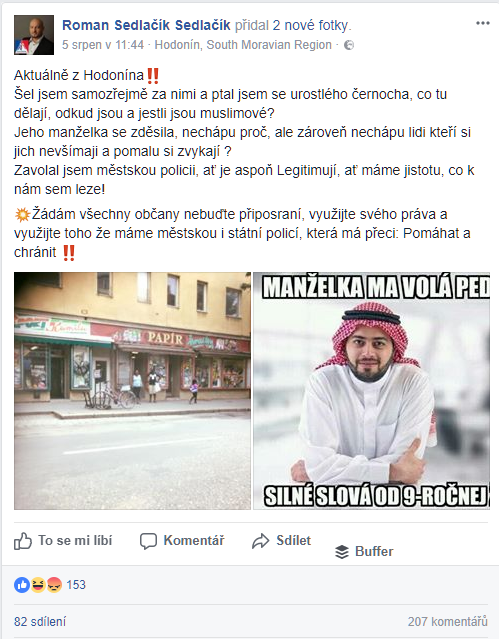The width and height of the screenshot is (499, 639).
Task: Open the meme image of man in keffiyeh
Action: coord(371,391)
